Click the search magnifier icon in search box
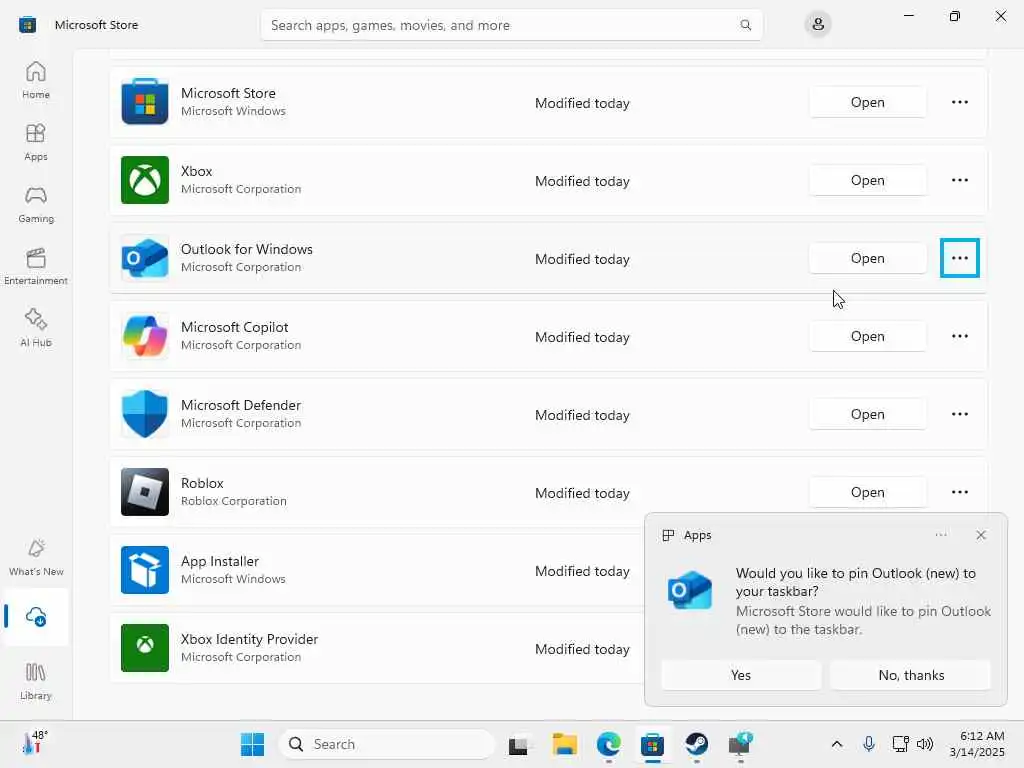1024x768 pixels. [745, 25]
